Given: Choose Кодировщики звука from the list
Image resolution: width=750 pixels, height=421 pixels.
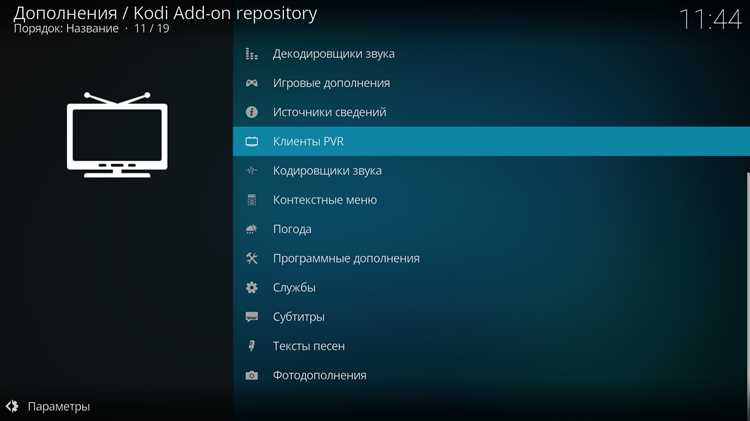Looking at the screenshot, I should pos(491,170).
